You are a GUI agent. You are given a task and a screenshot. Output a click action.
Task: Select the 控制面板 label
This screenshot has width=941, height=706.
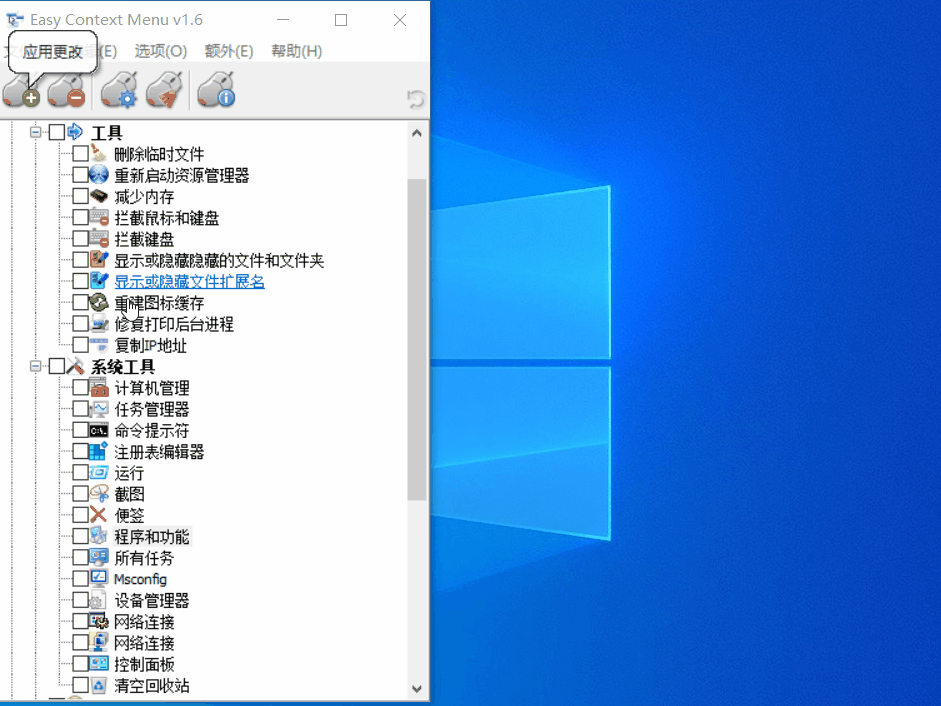(144, 665)
